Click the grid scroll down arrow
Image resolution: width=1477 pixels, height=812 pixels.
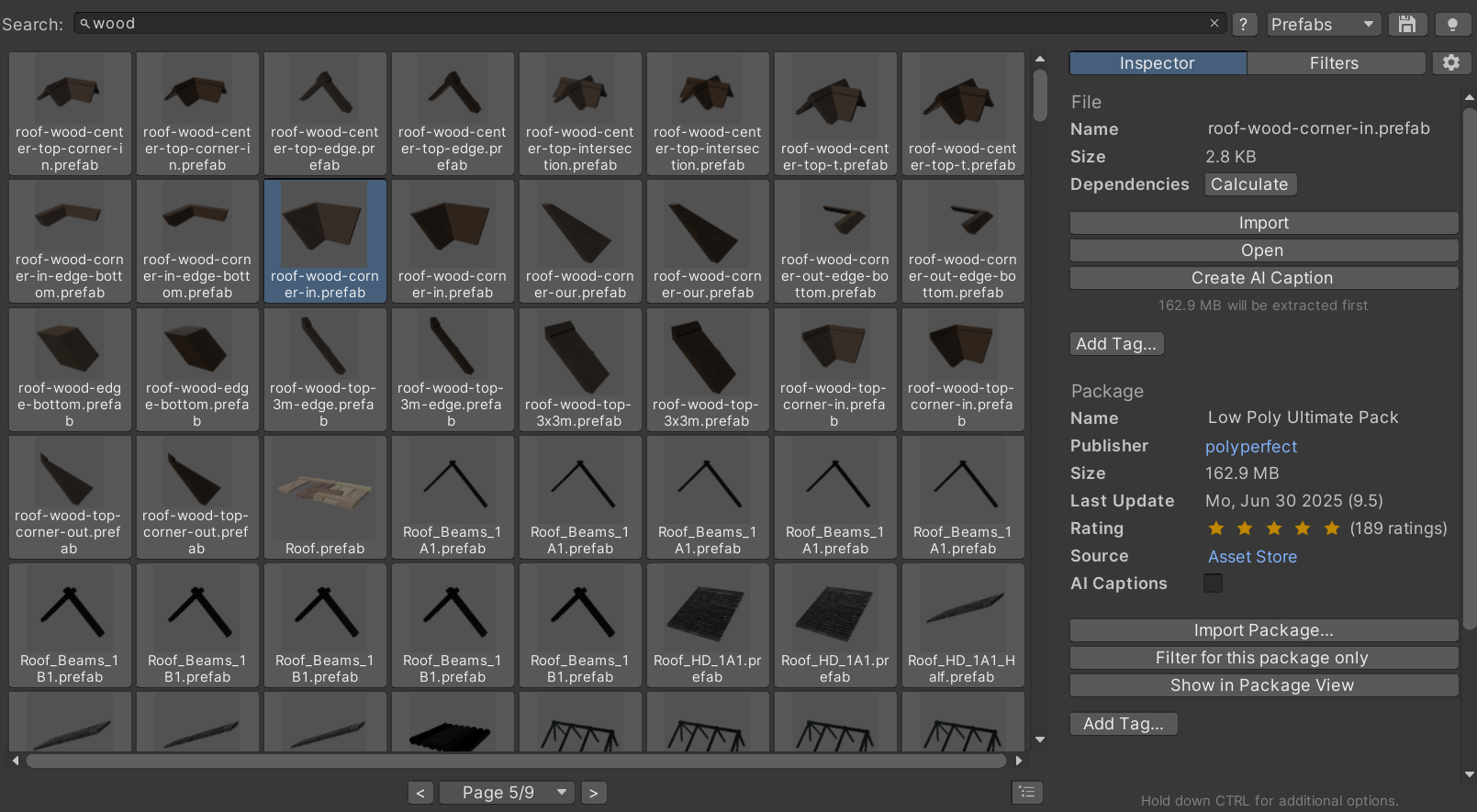coord(1040,740)
